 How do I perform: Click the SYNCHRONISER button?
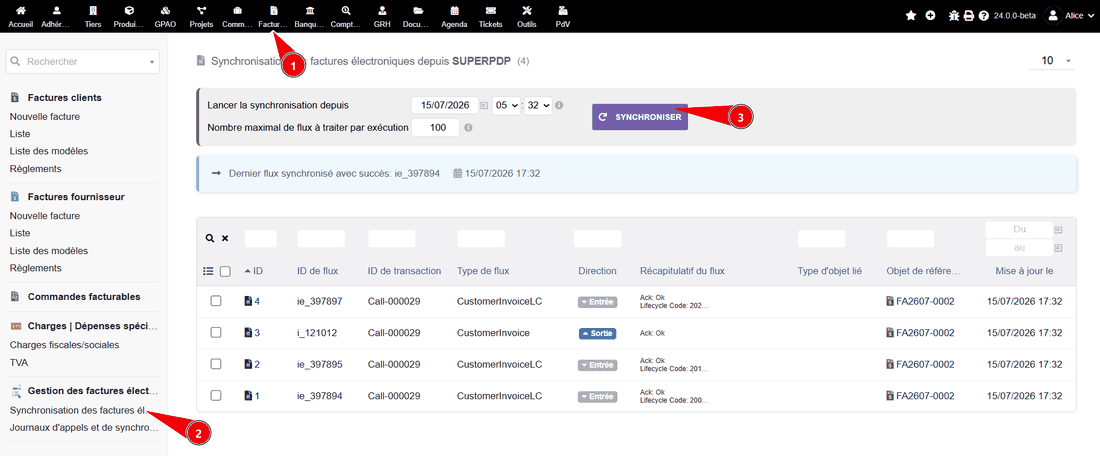point(640,117)
